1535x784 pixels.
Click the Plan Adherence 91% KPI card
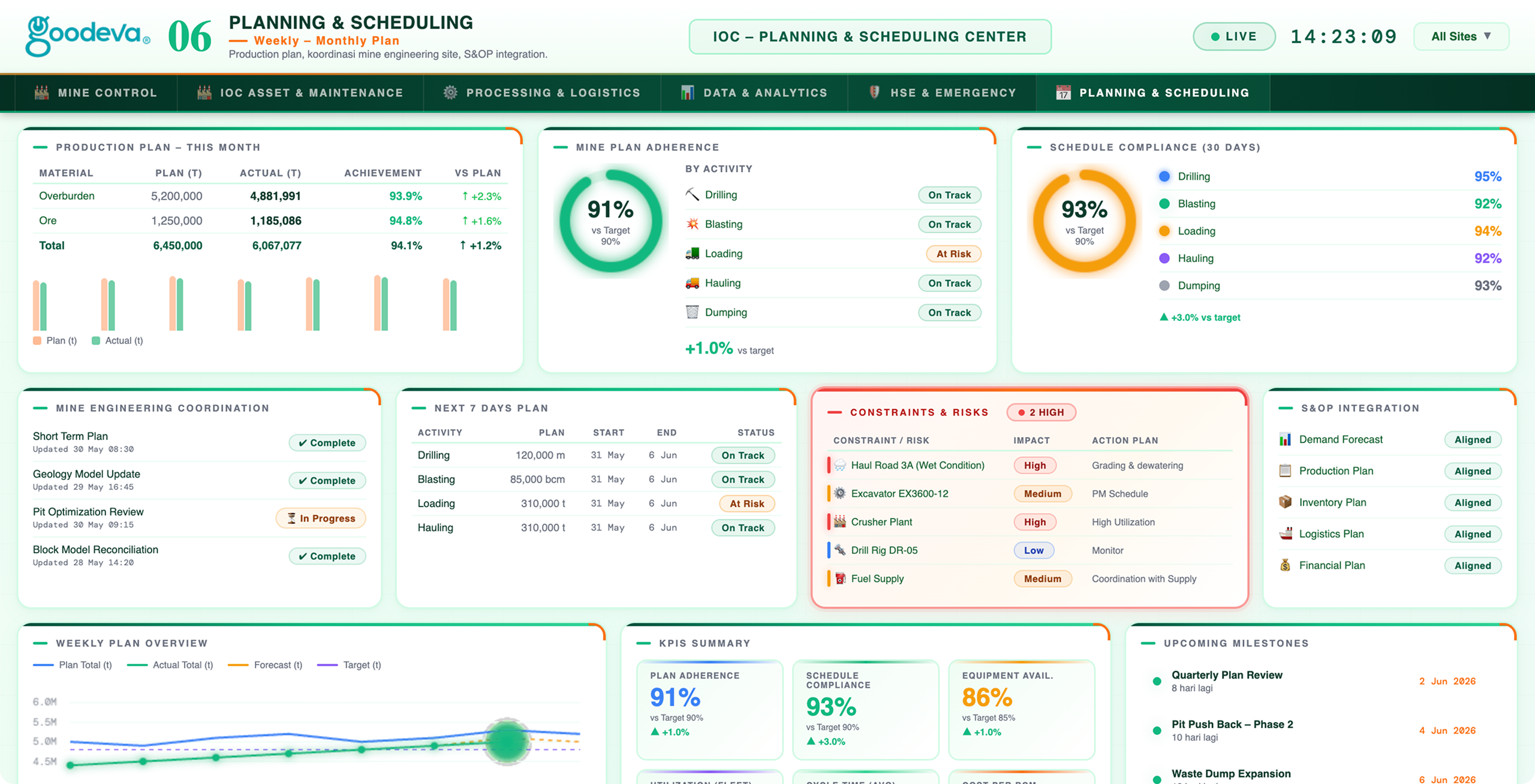(709, 710)
